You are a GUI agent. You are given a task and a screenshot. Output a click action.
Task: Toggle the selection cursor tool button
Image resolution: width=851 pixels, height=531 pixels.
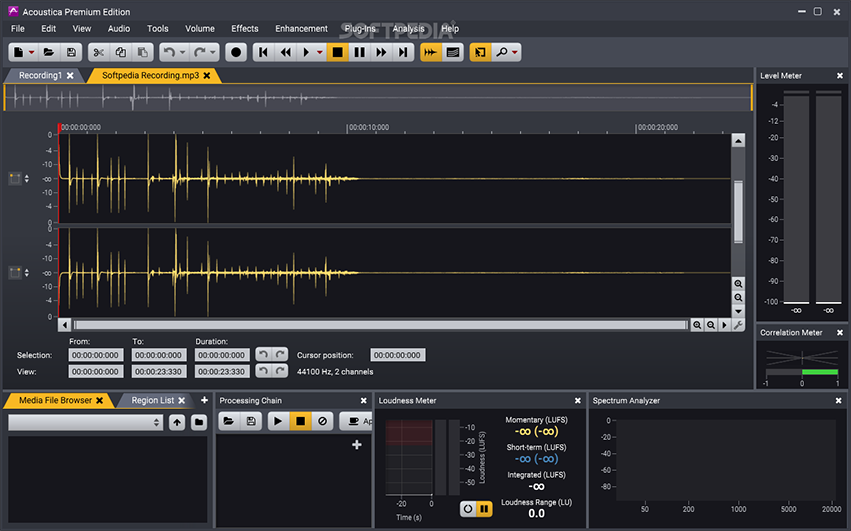(480, 52)
